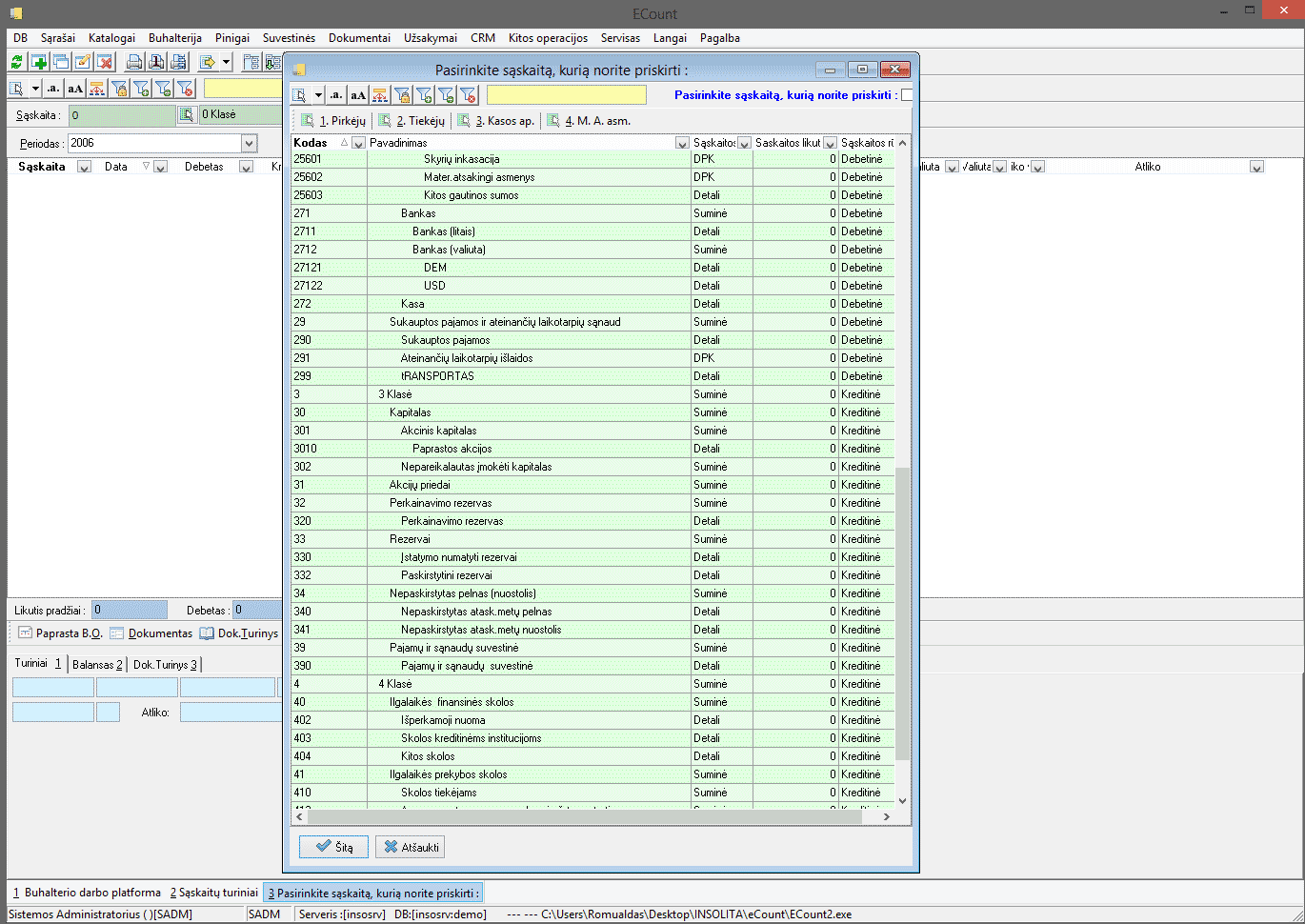
Task: Open the Buhalterija menu
Action: pos(174,38)
